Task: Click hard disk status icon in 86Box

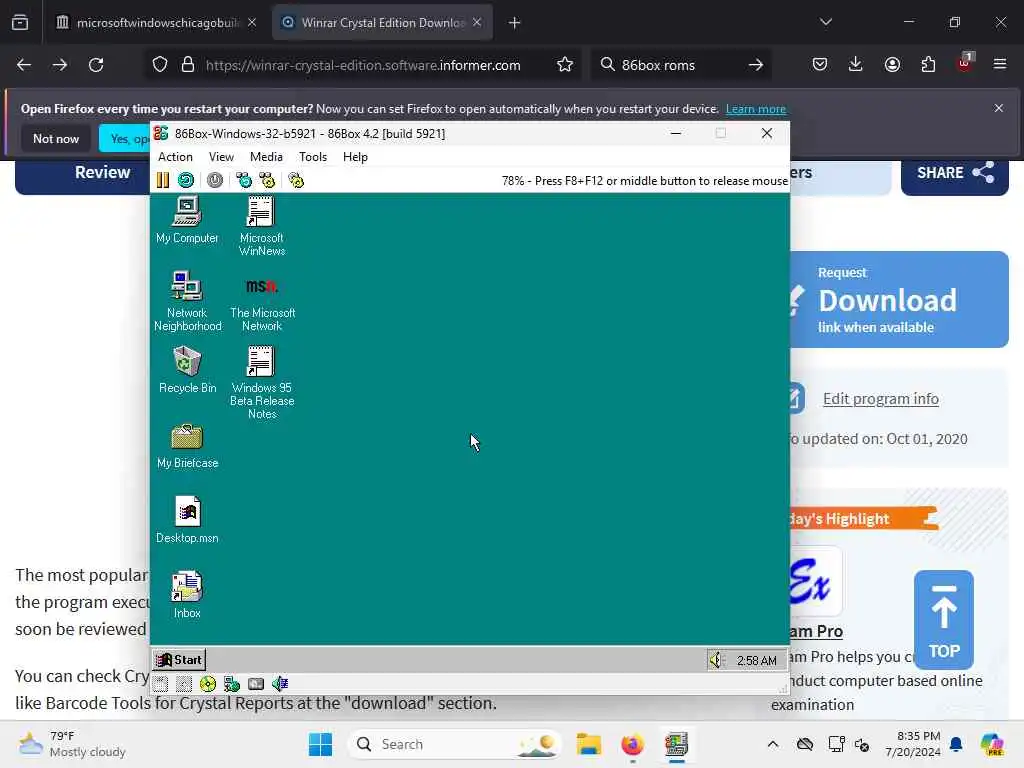Action: [256, 684]
